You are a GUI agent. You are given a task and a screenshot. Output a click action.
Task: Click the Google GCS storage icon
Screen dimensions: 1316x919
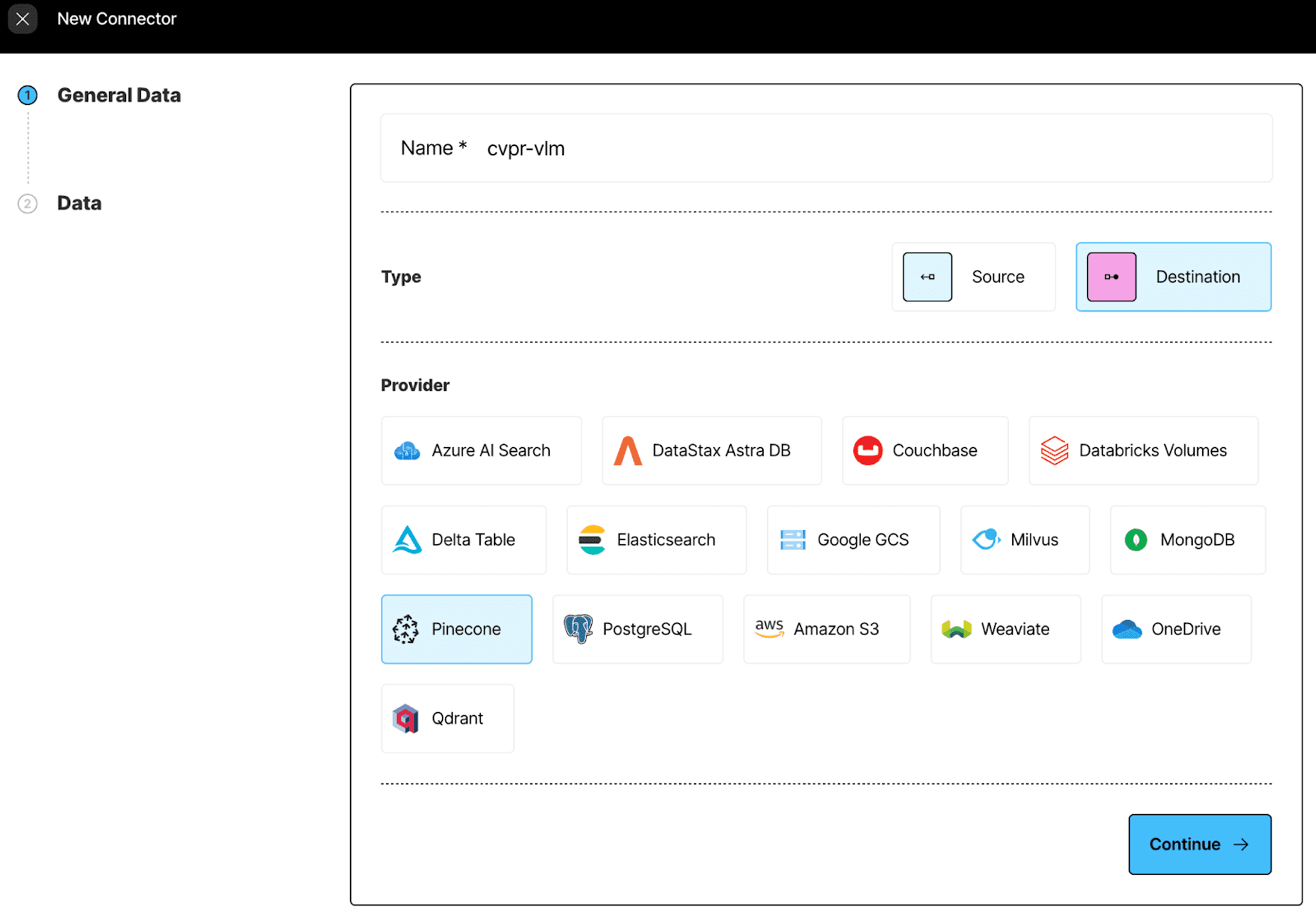(793, 540)
